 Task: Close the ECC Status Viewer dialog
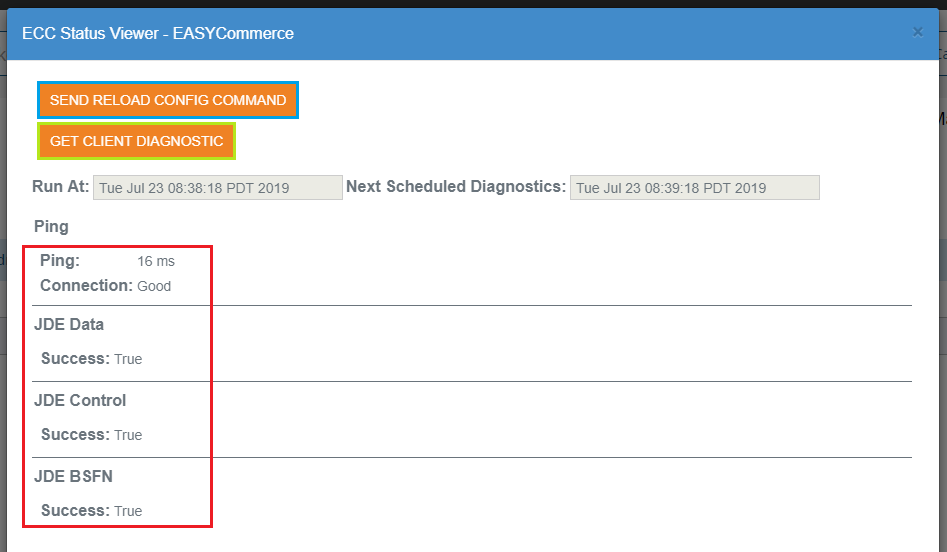tap(917, 32)
